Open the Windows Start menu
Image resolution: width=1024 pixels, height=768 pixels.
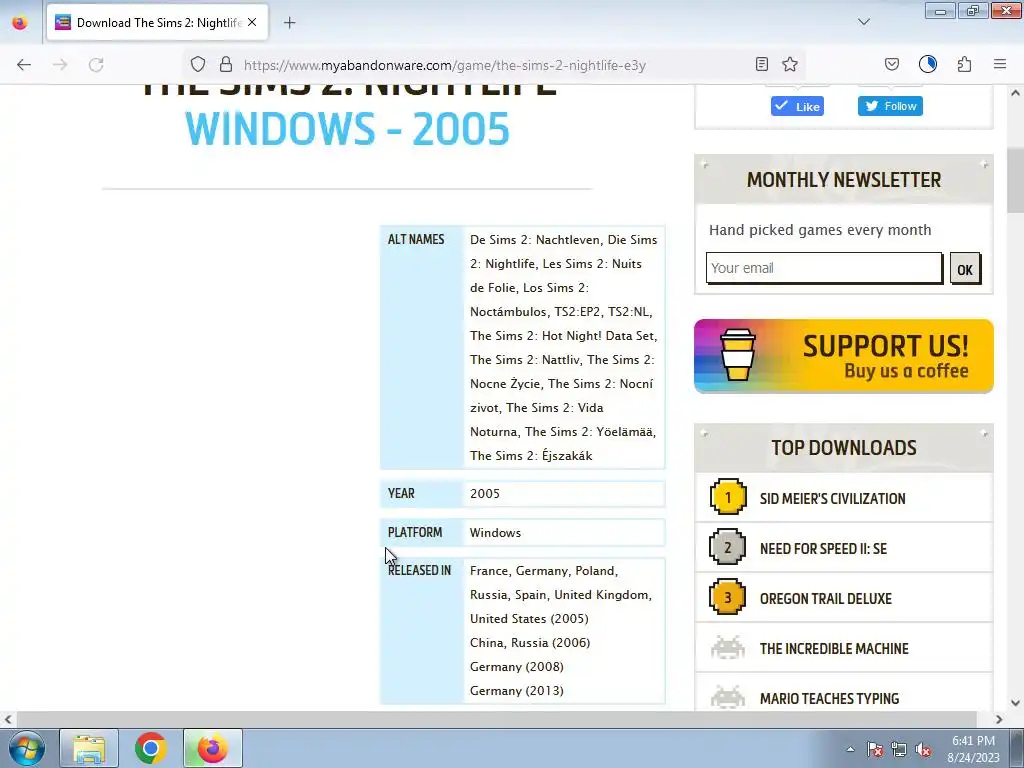pyautogui.click(x=27, y=748)
